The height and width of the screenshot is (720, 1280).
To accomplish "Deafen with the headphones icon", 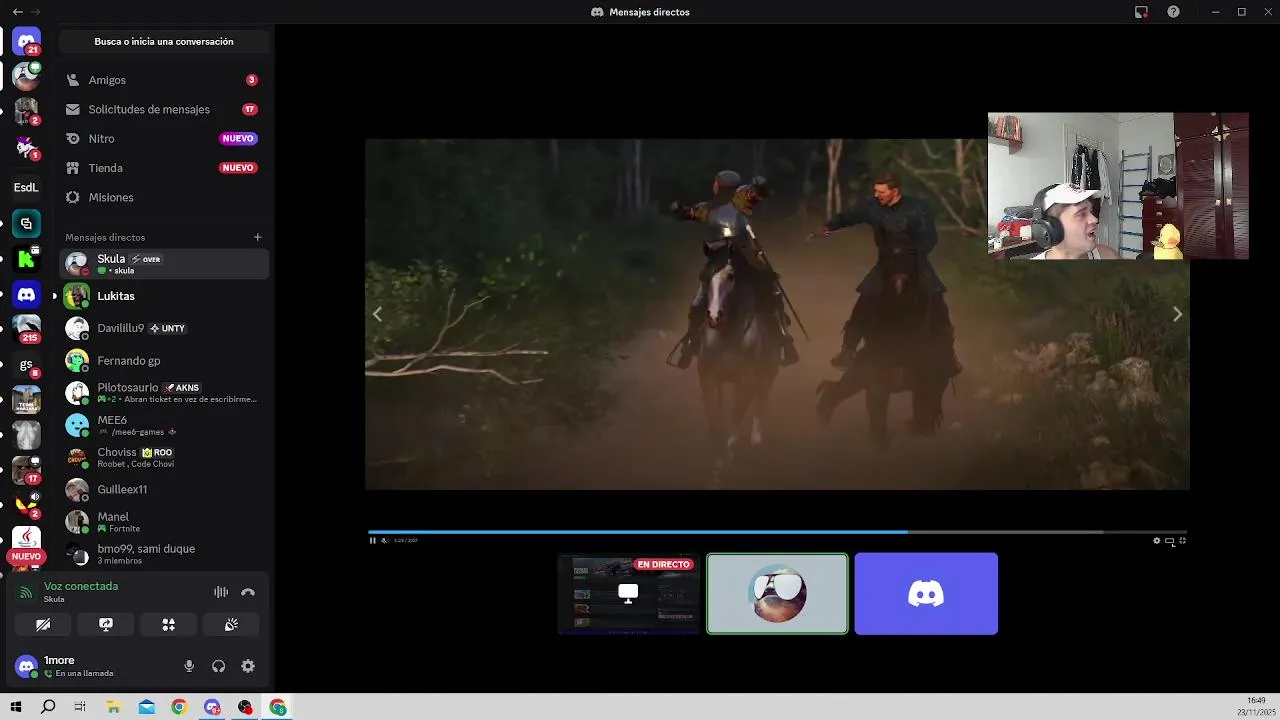I will [x=218, y=666].
